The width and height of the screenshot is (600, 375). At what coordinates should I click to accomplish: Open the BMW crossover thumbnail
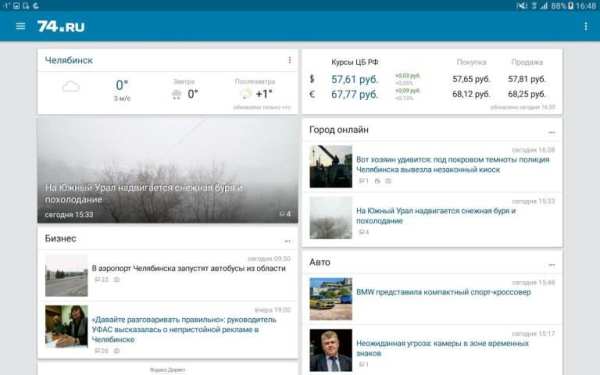(x=331, y=299)
